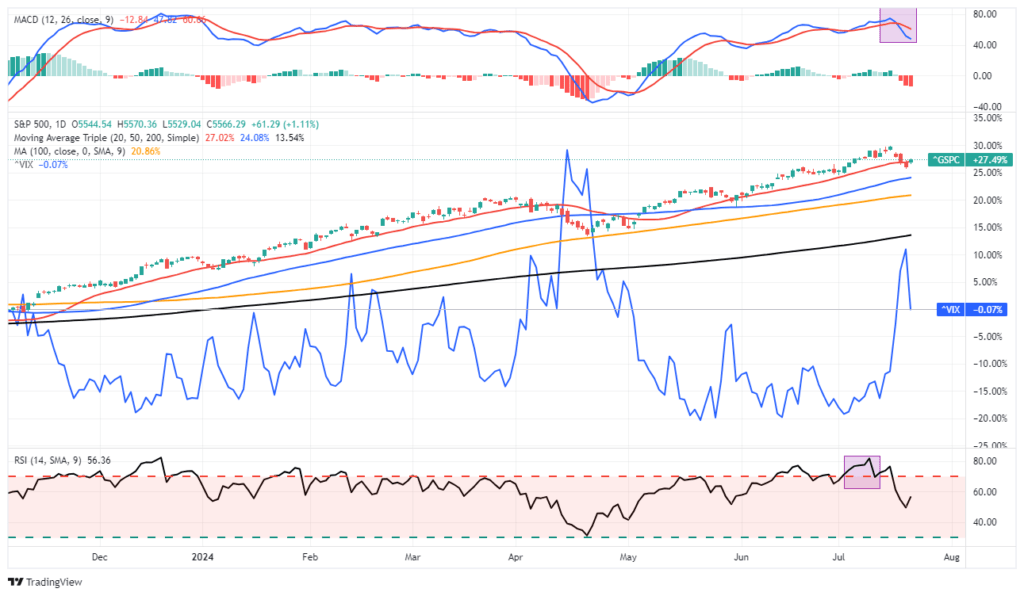The width and height of the screenshot is (1024, 596).
Task: Click the H5570.36 high price value
Action: [x=138, y=124]
